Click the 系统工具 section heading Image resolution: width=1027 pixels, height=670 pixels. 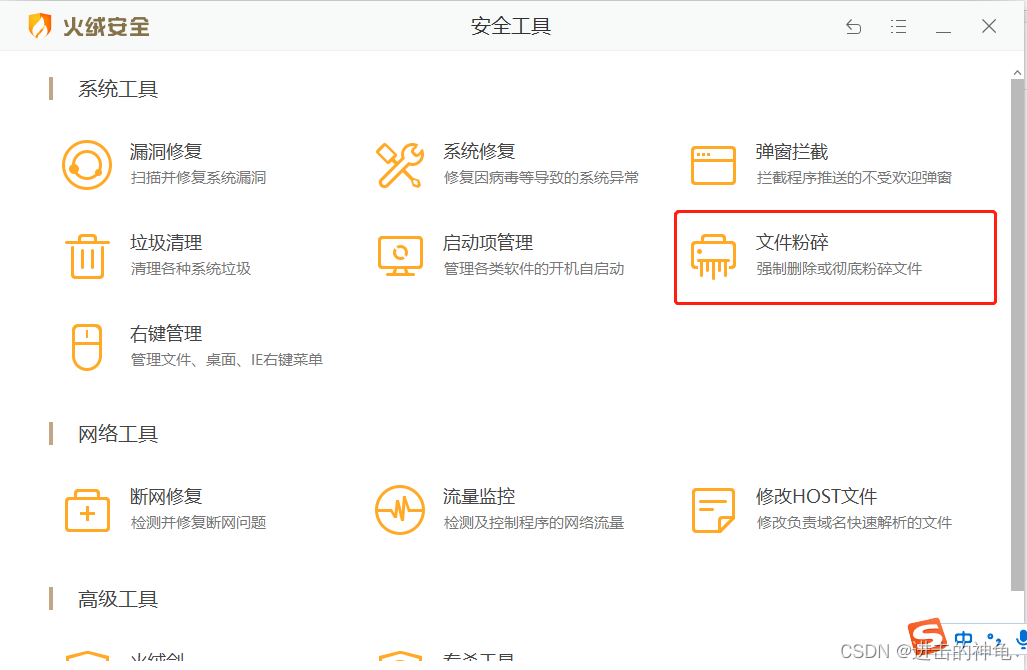click(x=118, y=89)
